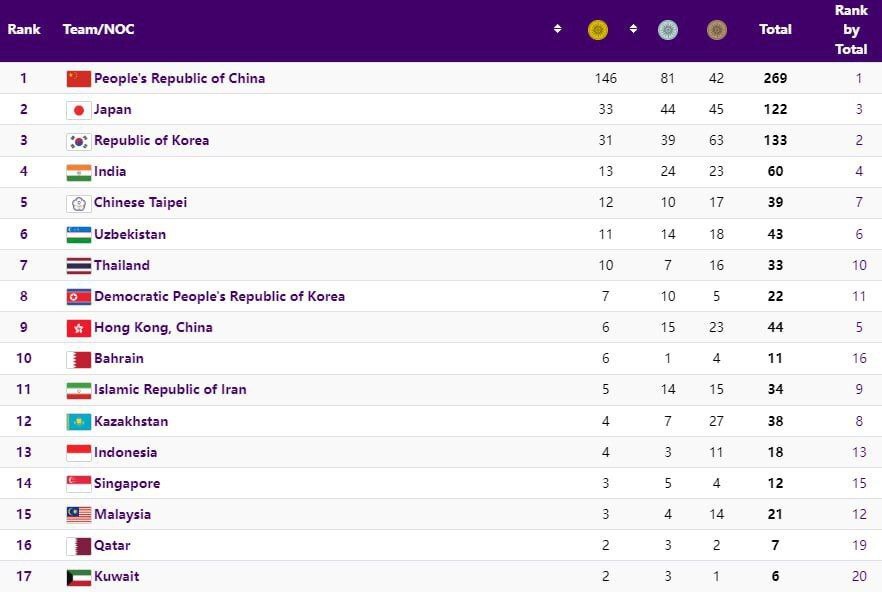Click the Kazakhstan flag icon
The image size is (882, 592).
(79, 422)
